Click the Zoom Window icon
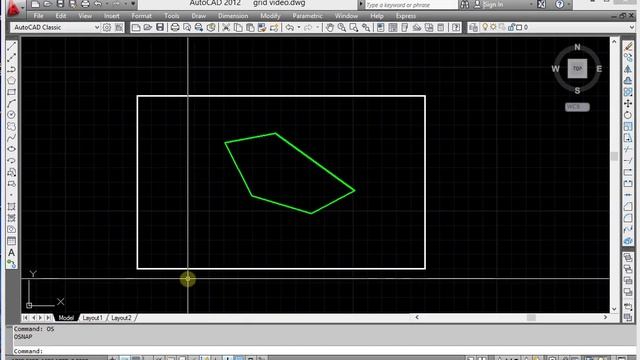640x360 pixels. pyautogui.click(x=354, y=27)
